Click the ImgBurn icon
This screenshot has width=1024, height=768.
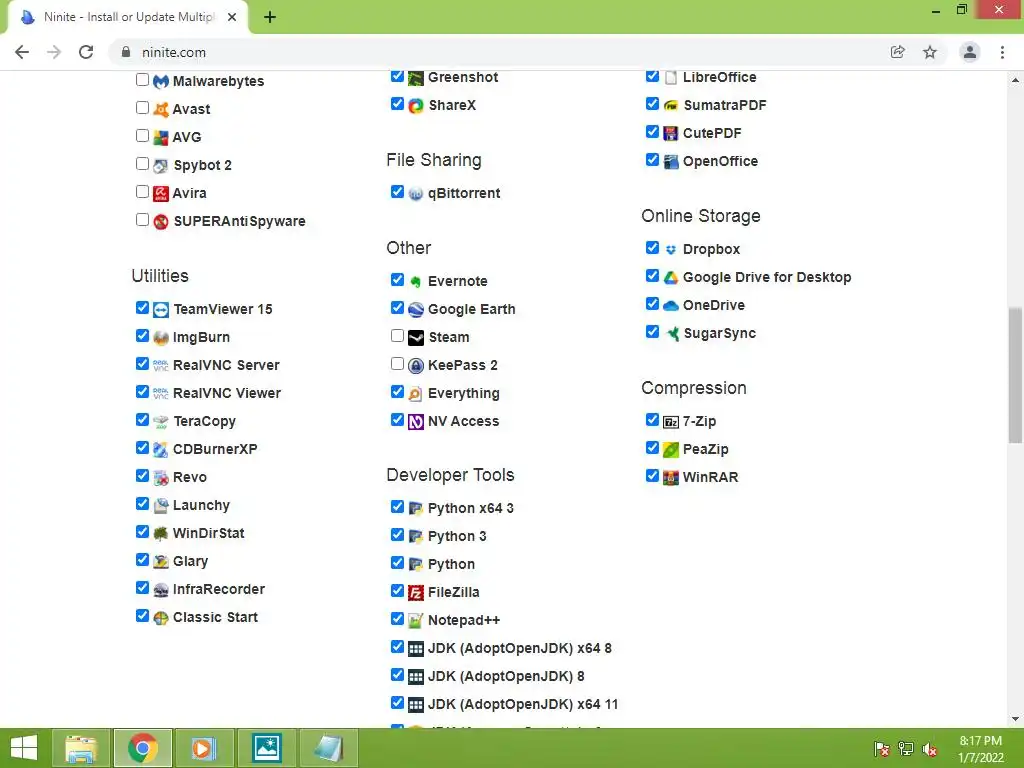point(161,338)
